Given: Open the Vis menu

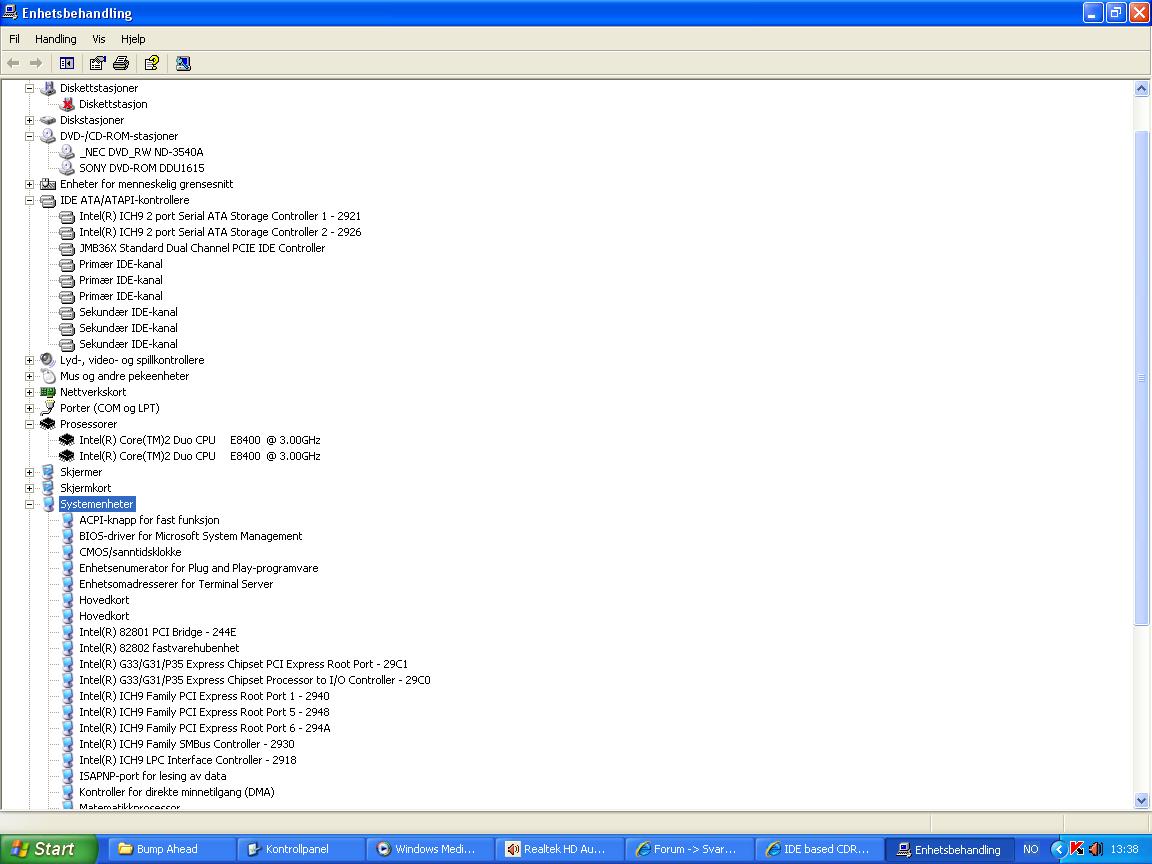Looking at the screenshot, I should (x=98, y=39).
